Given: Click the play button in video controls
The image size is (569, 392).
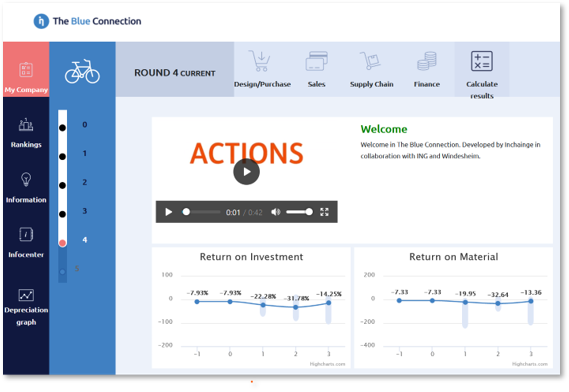Looking at the screenshot, I should click(168, 212).
